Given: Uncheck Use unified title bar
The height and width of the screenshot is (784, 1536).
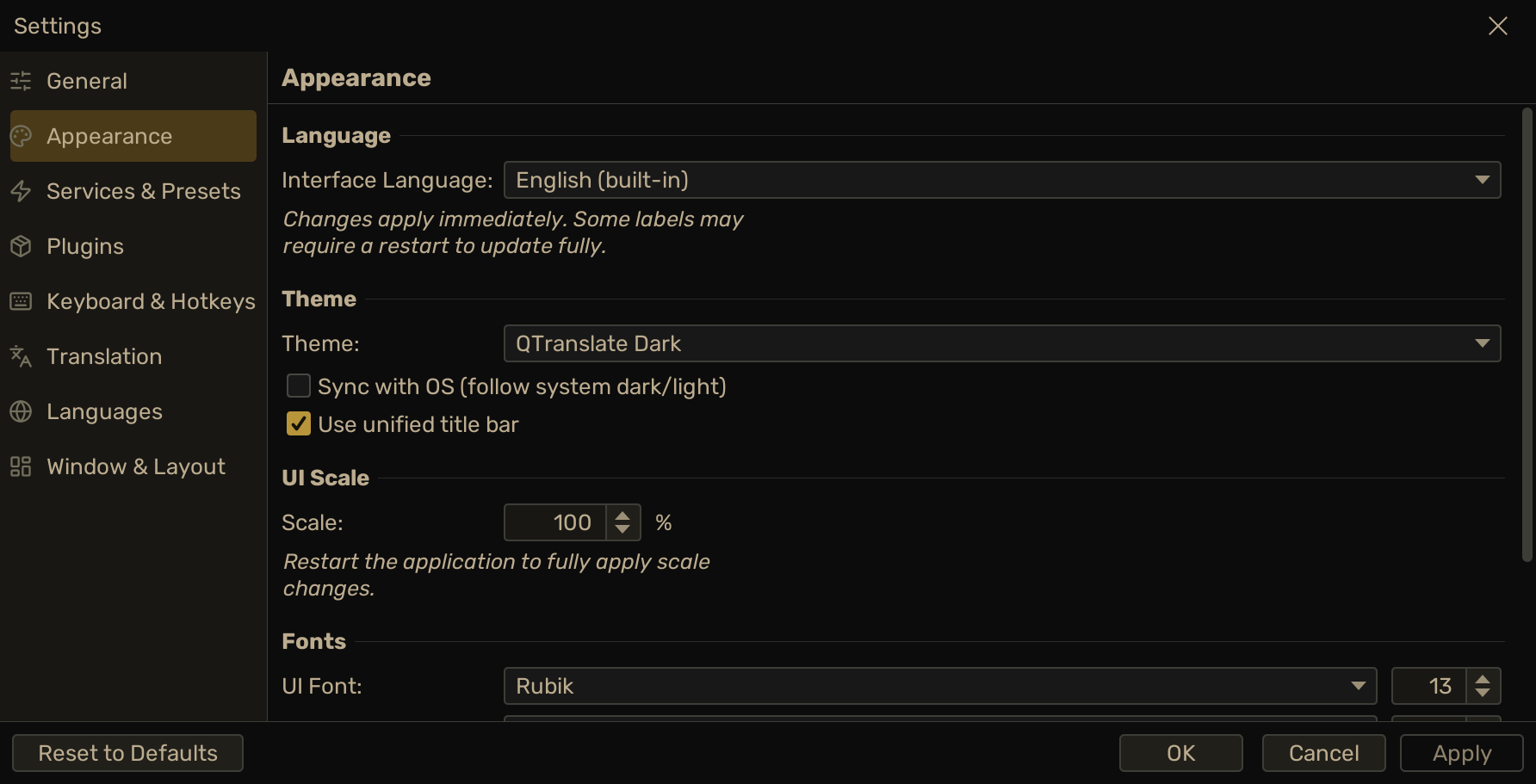Looking at the screenshot, I should (299, 423).
